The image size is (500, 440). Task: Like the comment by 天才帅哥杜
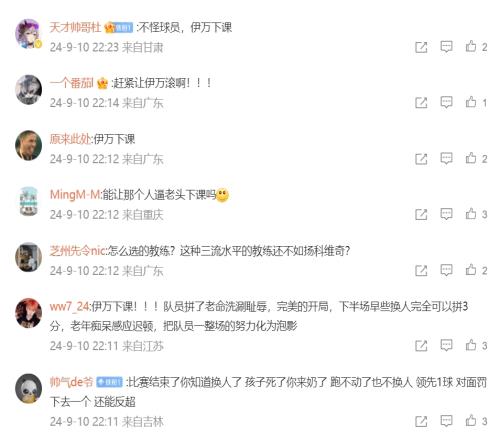pyautogui.click(x=471, y=46)
